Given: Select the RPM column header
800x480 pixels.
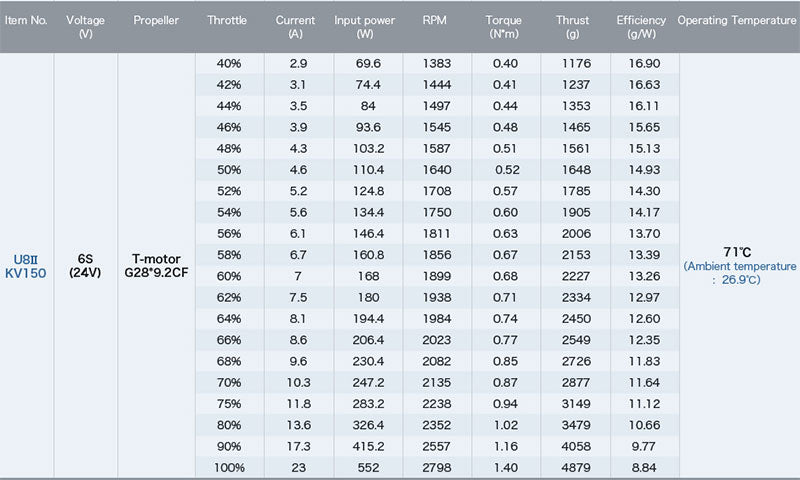Looking at the screenshot, I should click(434, 20).
